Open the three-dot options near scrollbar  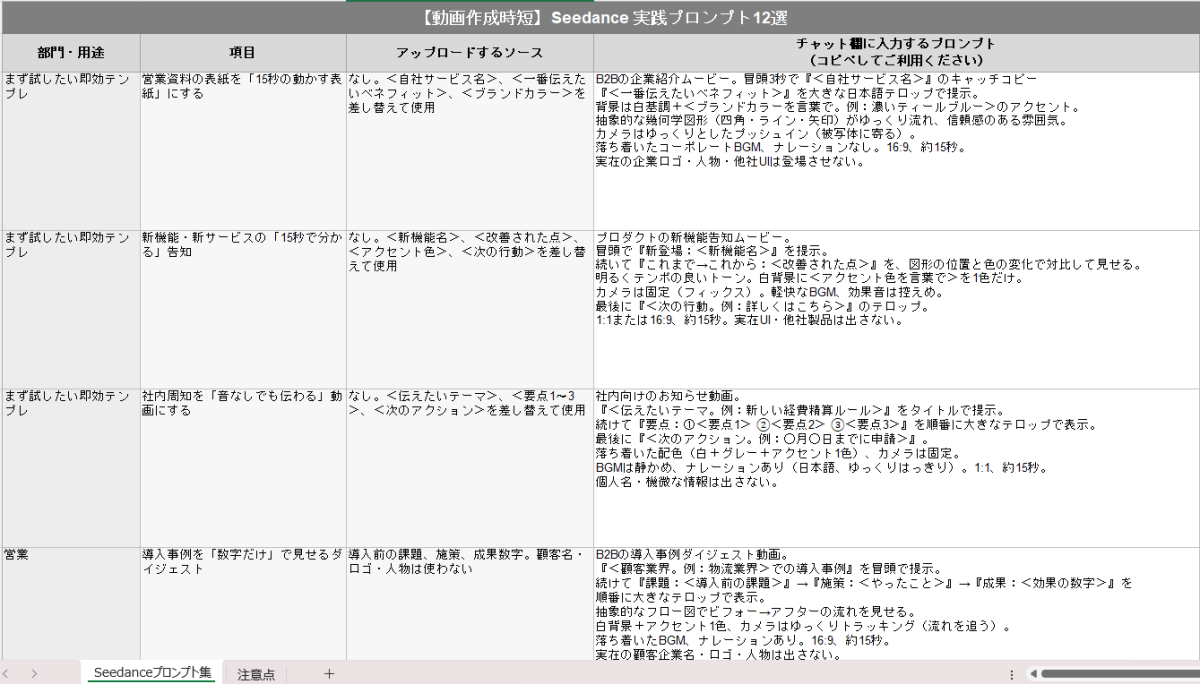point(1012,674)
